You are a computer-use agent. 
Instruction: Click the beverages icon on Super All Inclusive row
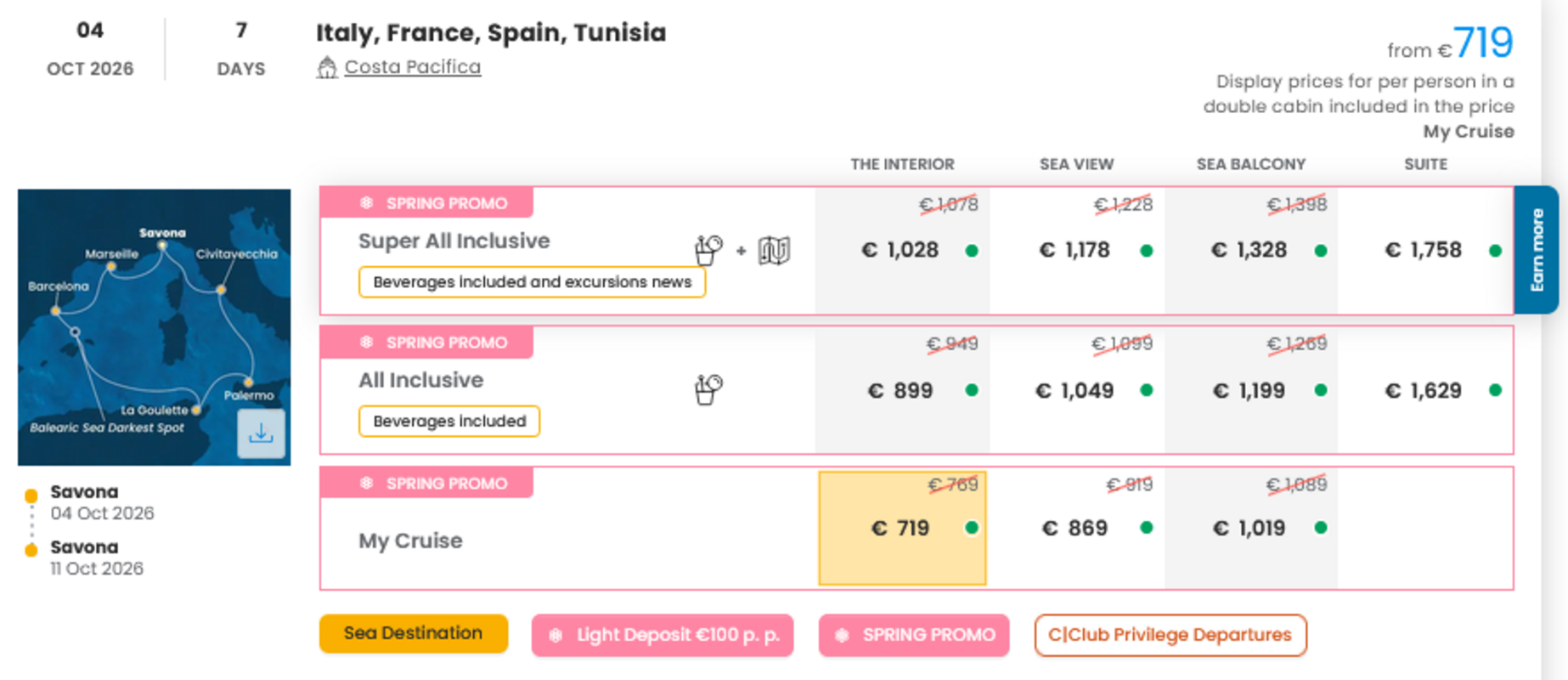(708, 248)
